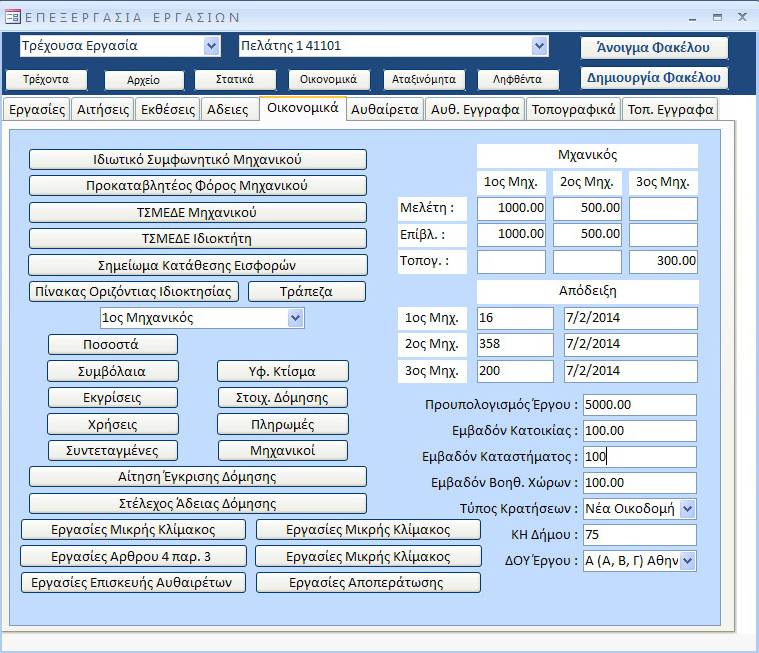Click the Τράπεζα button
Viewport: 759px width, 653px height.
307,292
